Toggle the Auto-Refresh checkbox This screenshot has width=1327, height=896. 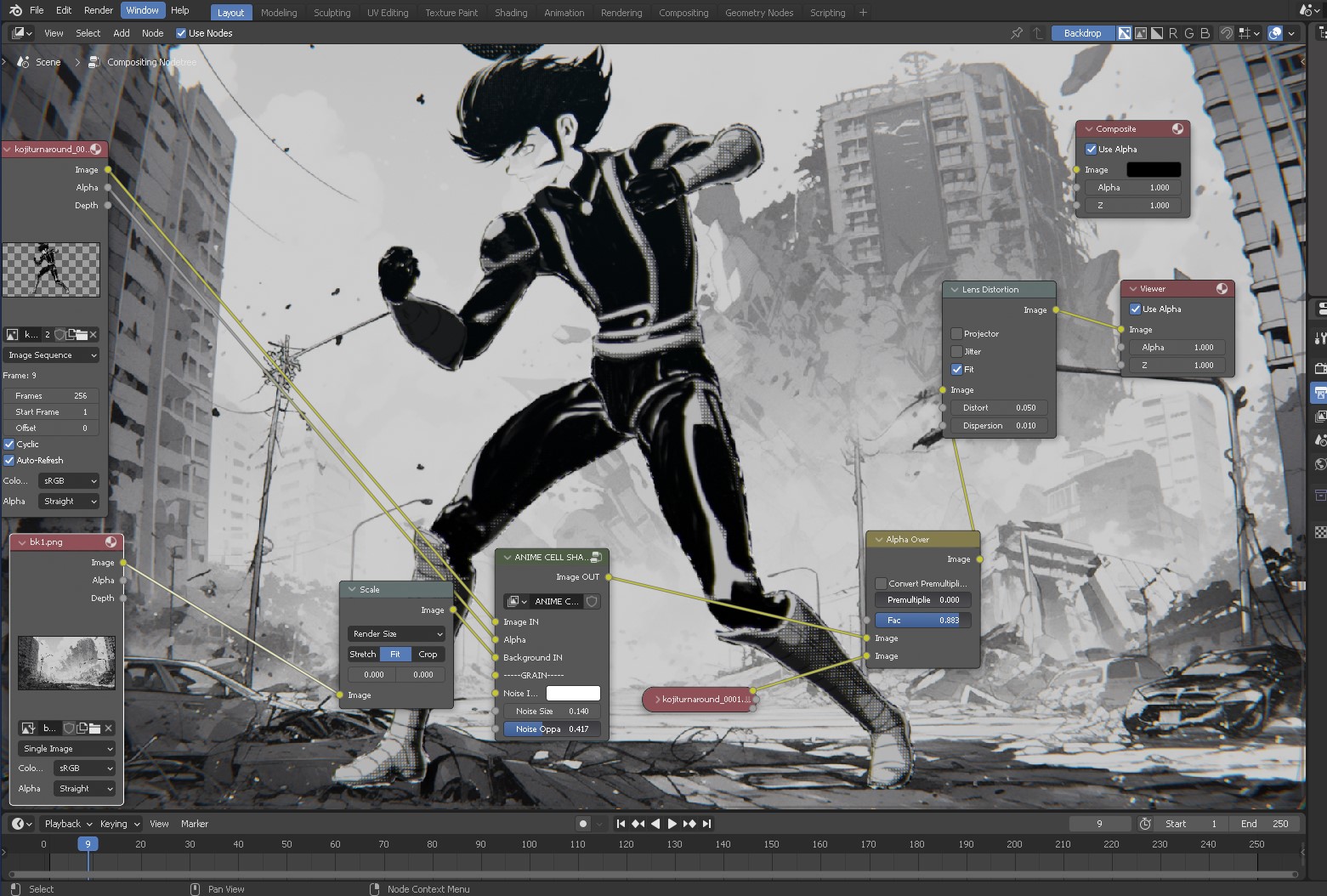click(x=9, y=460)
